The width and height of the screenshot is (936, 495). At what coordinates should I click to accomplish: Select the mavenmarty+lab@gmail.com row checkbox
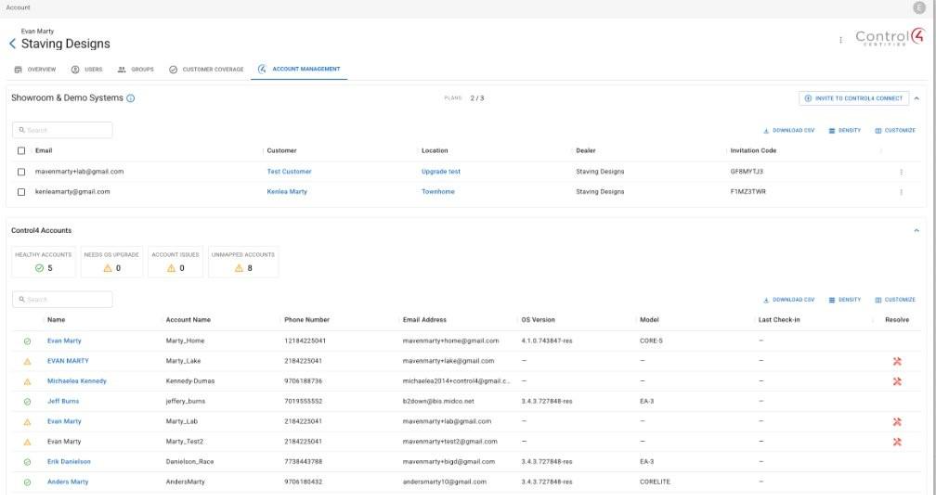[x=21, y=172]
